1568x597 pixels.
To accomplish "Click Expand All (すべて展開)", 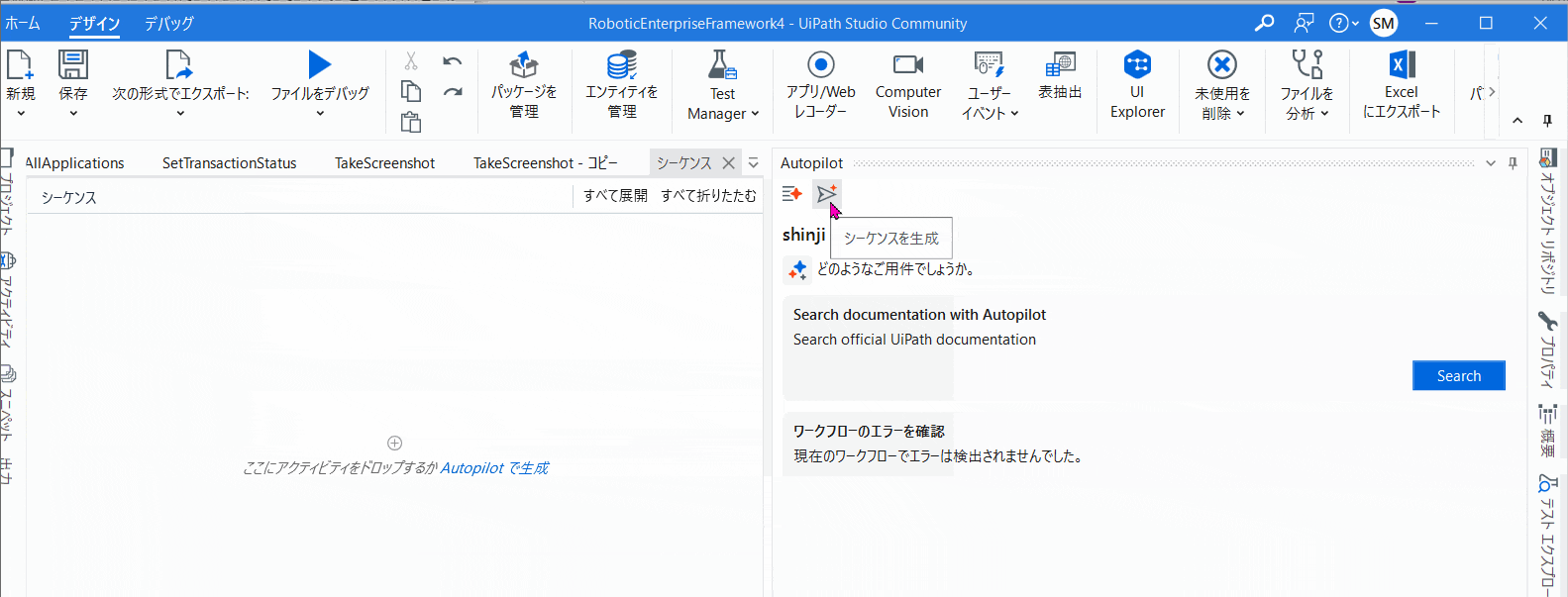I will click(615, 196).
